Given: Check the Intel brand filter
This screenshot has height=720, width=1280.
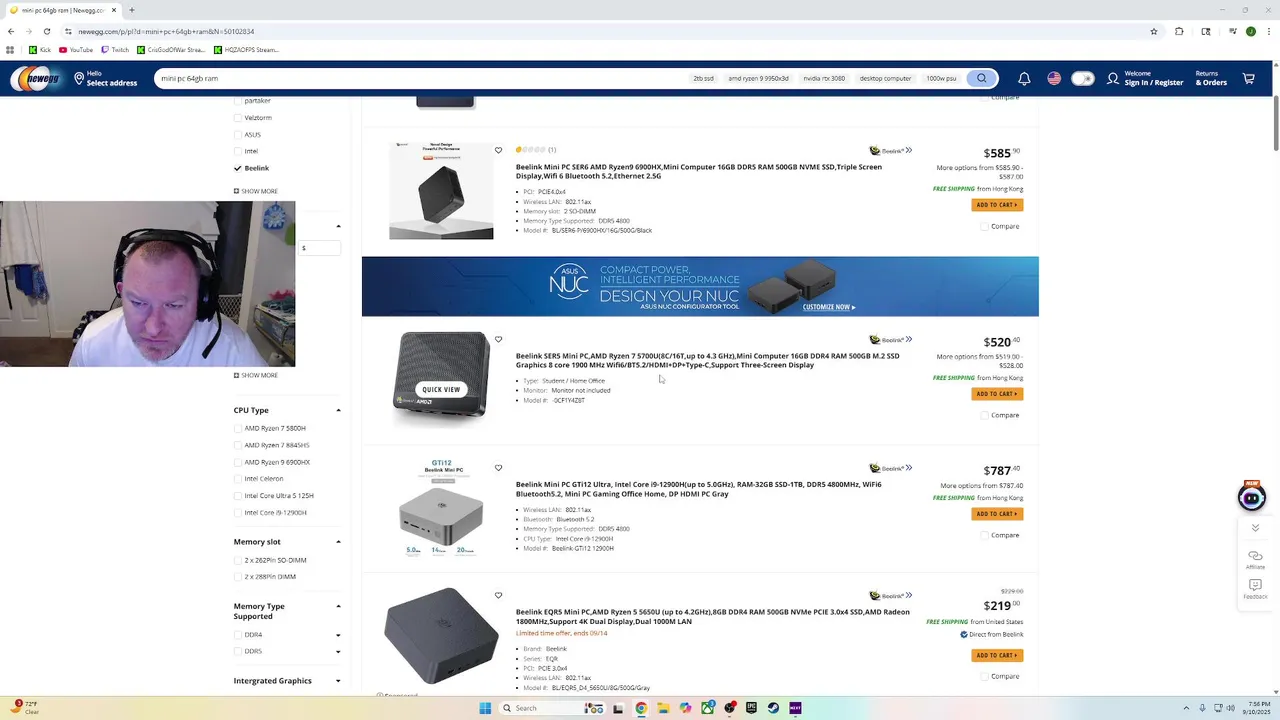Looking at the screenshot, I should click(238, 151).
